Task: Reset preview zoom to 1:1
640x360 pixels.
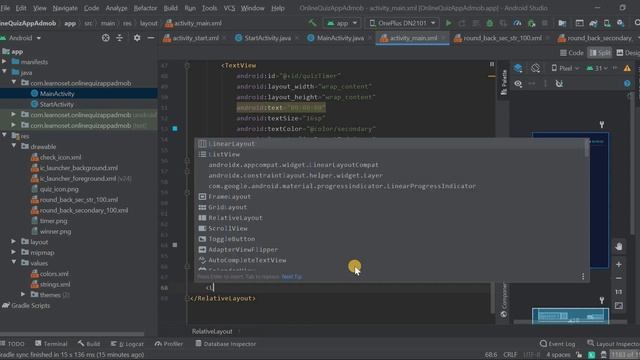Action: 619,292
